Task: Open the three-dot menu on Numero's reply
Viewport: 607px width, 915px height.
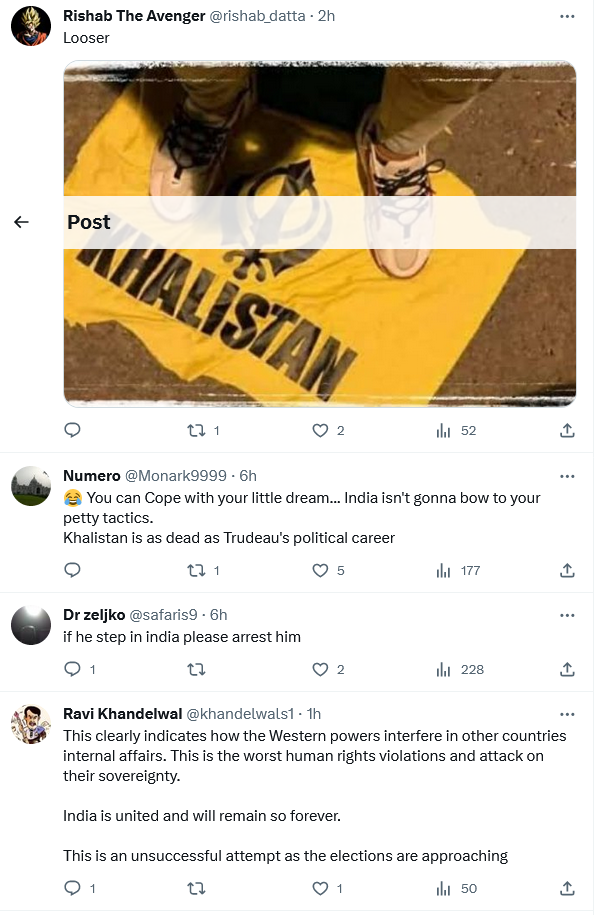Action: (567, 476)
